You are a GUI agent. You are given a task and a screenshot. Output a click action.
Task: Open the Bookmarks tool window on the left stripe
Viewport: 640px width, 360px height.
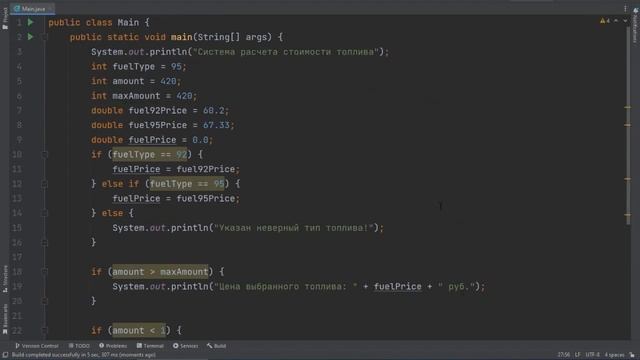(5, 319)
